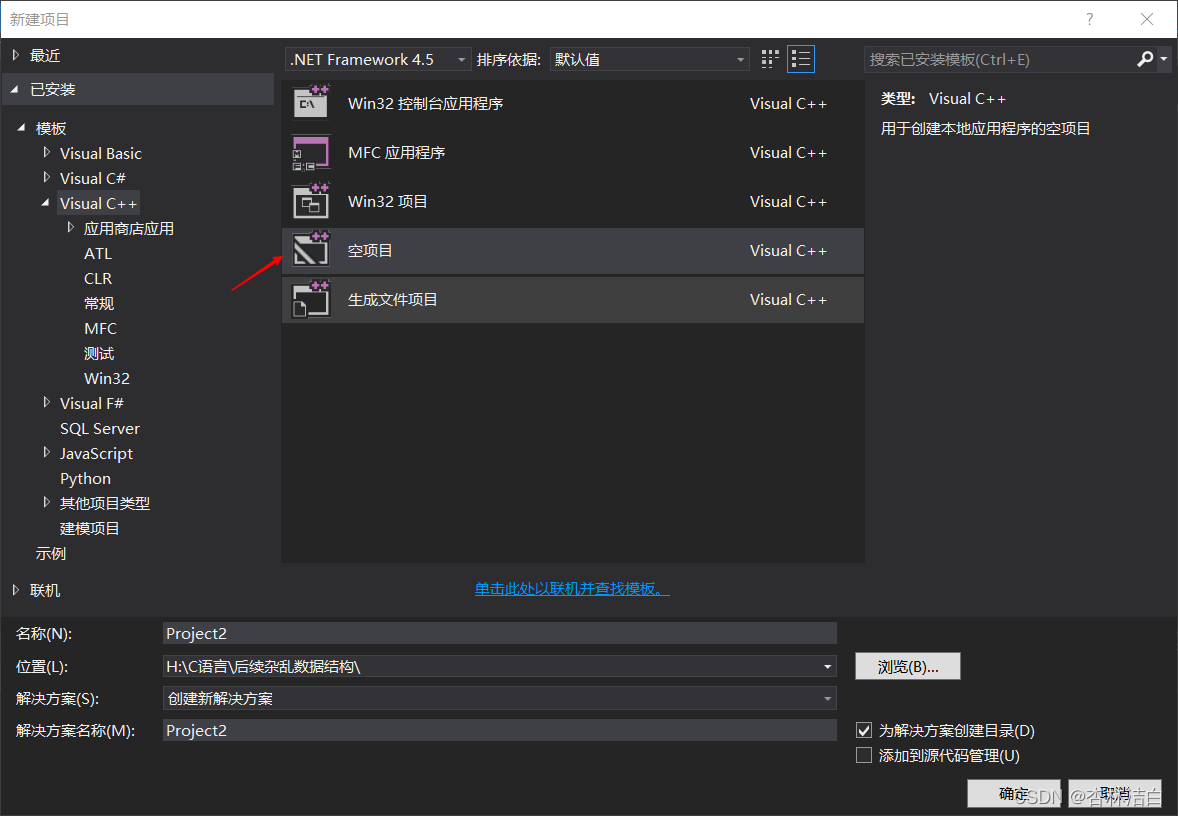The image size is (1178, 816).
Task: Expand the Visual Basic node
Action: (x=47, y=153)
